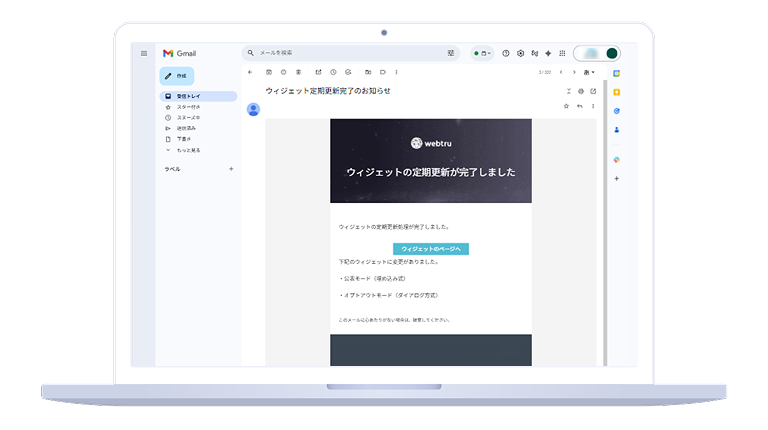Viewport: 768px width, 430px height.
Task: Click the オプトアウトモード（ダイアログ方式） line
Action: pyautogui.click(x=389, y=295)
